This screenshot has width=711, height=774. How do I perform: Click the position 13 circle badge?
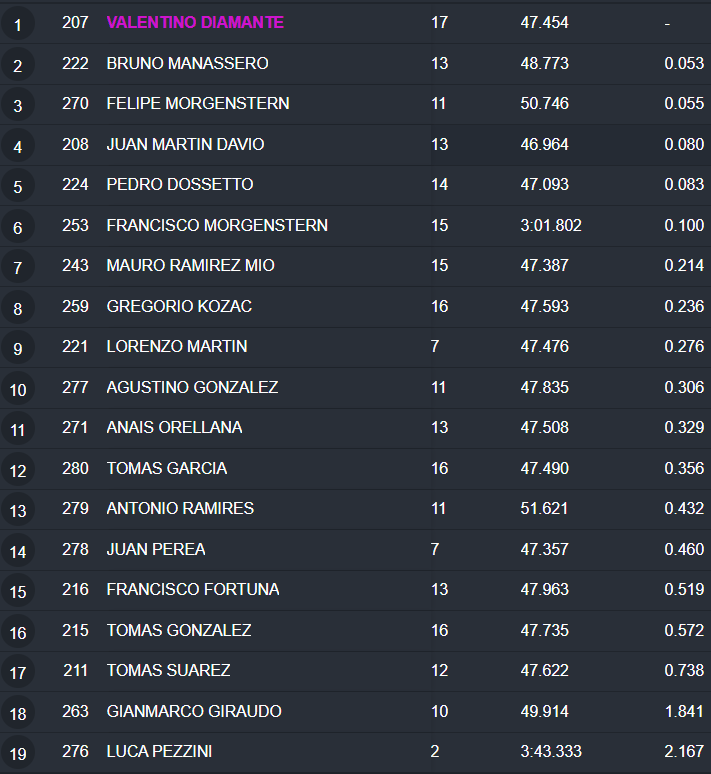18,510
